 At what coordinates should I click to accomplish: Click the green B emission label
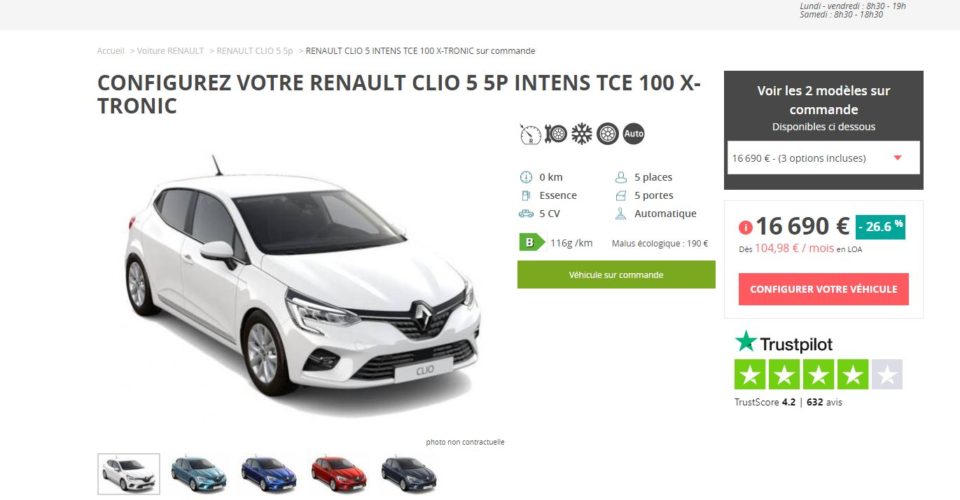pyautogui.click(x=531, y=243)
